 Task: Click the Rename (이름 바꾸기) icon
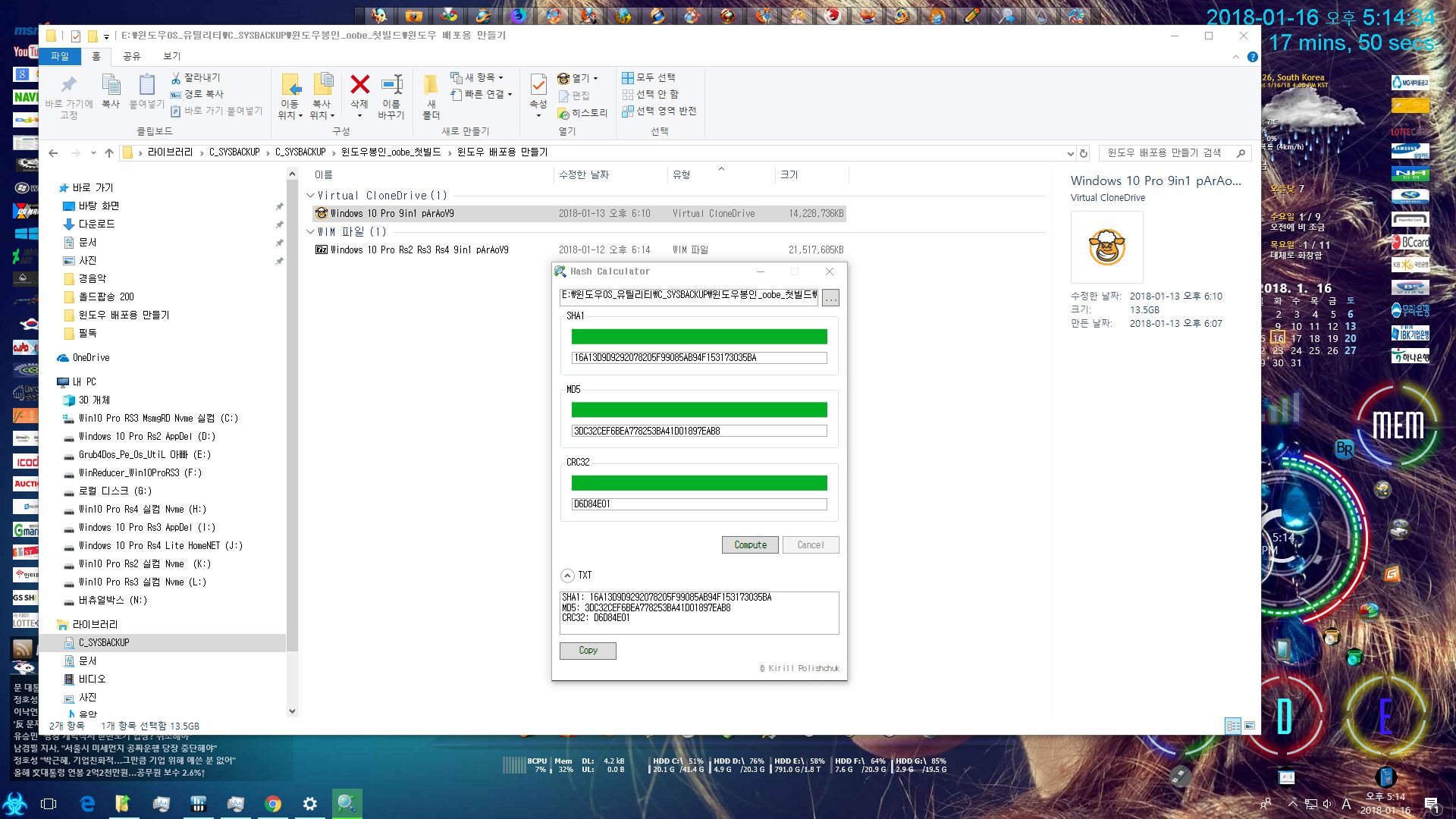pos(391,84)
